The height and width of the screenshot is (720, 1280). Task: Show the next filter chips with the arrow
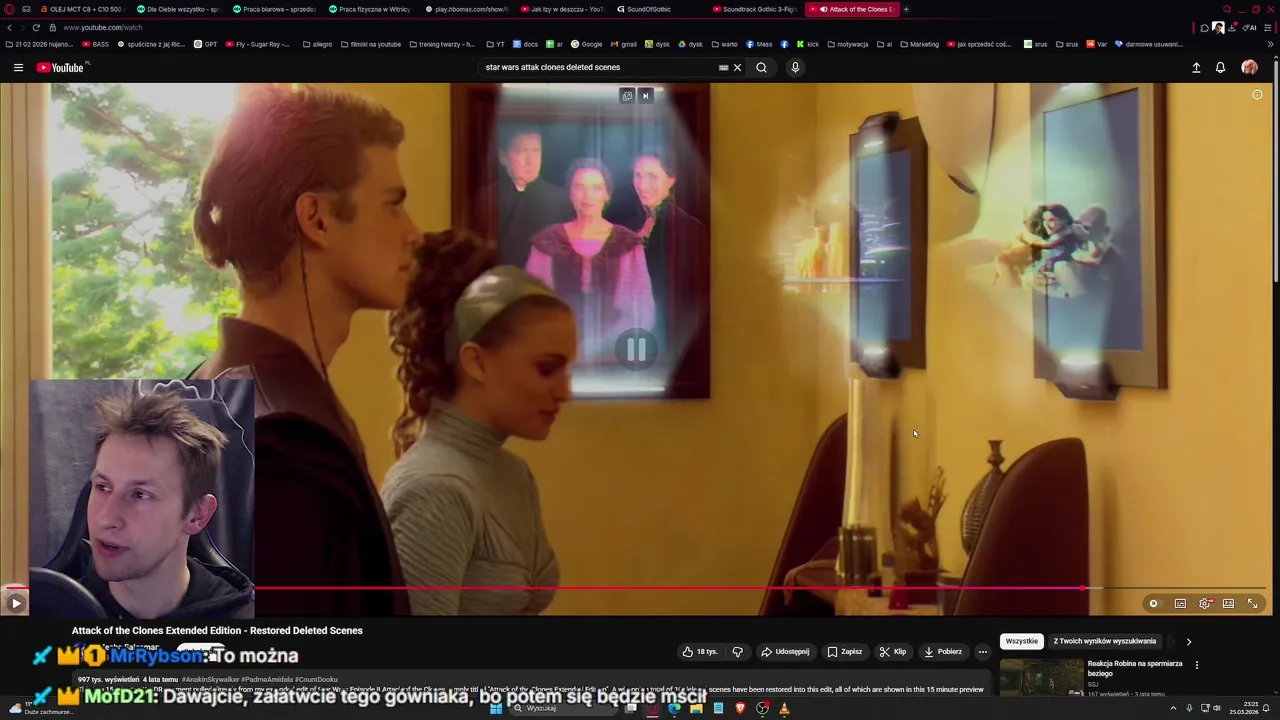click(1189, 641)
